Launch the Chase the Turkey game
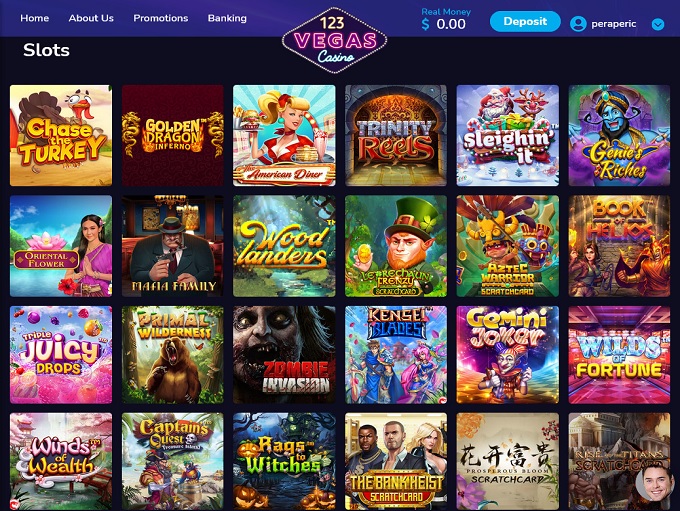The height and width of the screenshot is (511, 680). (x=61, y=135)
